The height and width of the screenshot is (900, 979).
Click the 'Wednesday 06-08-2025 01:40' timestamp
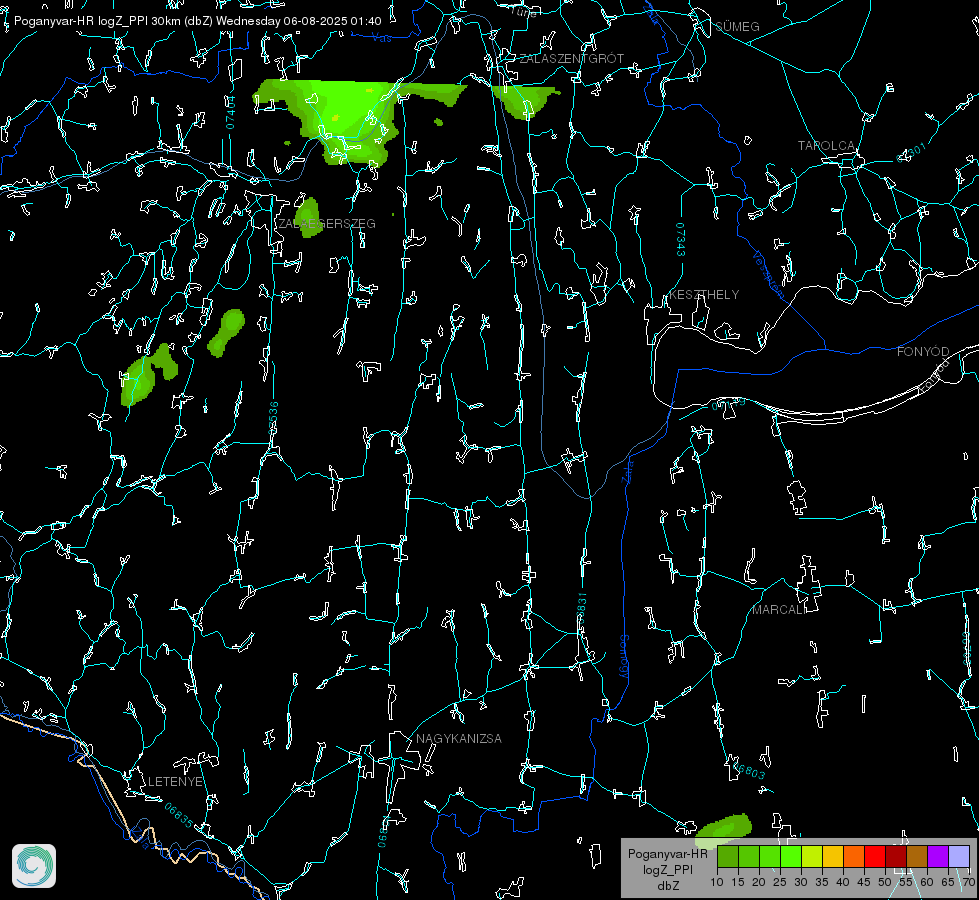click(298, 21)
